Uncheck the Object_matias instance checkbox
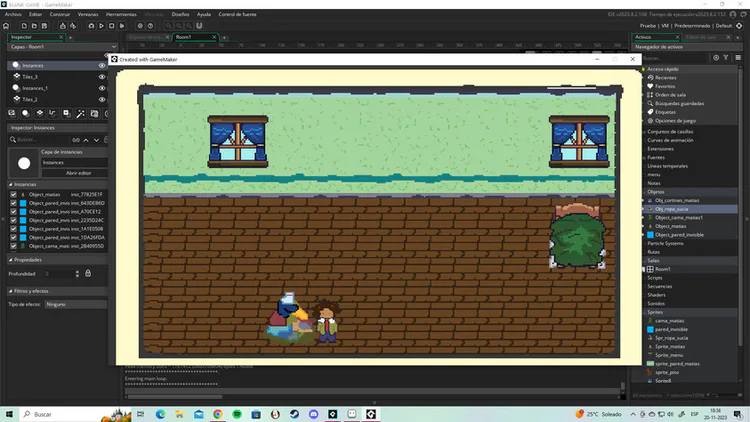This screenshot has height=422, width=750. pyautogui.click(x=13, y=195)
